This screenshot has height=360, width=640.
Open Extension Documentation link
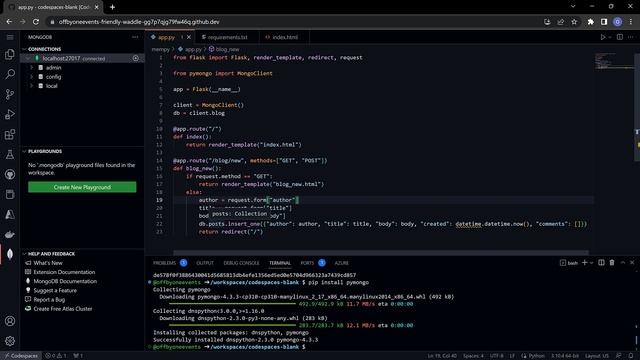click(64, 272)
